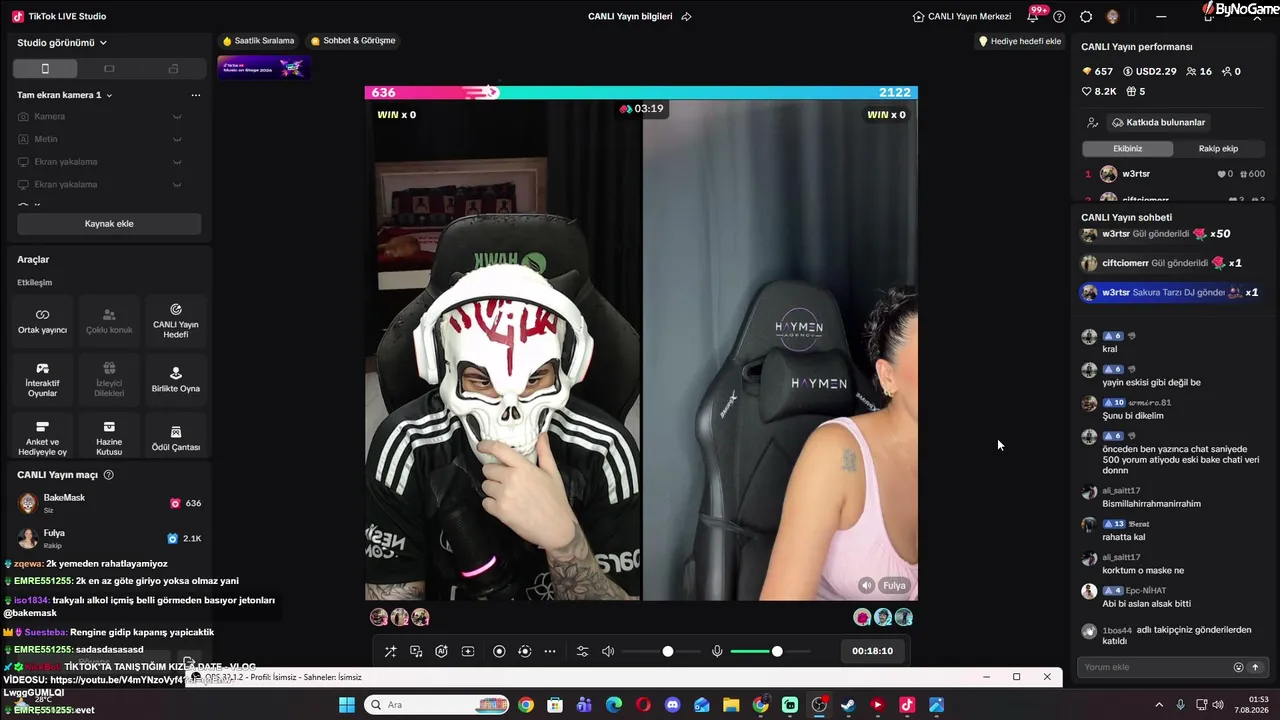Viewport: 1280px width, 720px height.
Task: Send the comment with arrow button
Action: pos(1255,667)
